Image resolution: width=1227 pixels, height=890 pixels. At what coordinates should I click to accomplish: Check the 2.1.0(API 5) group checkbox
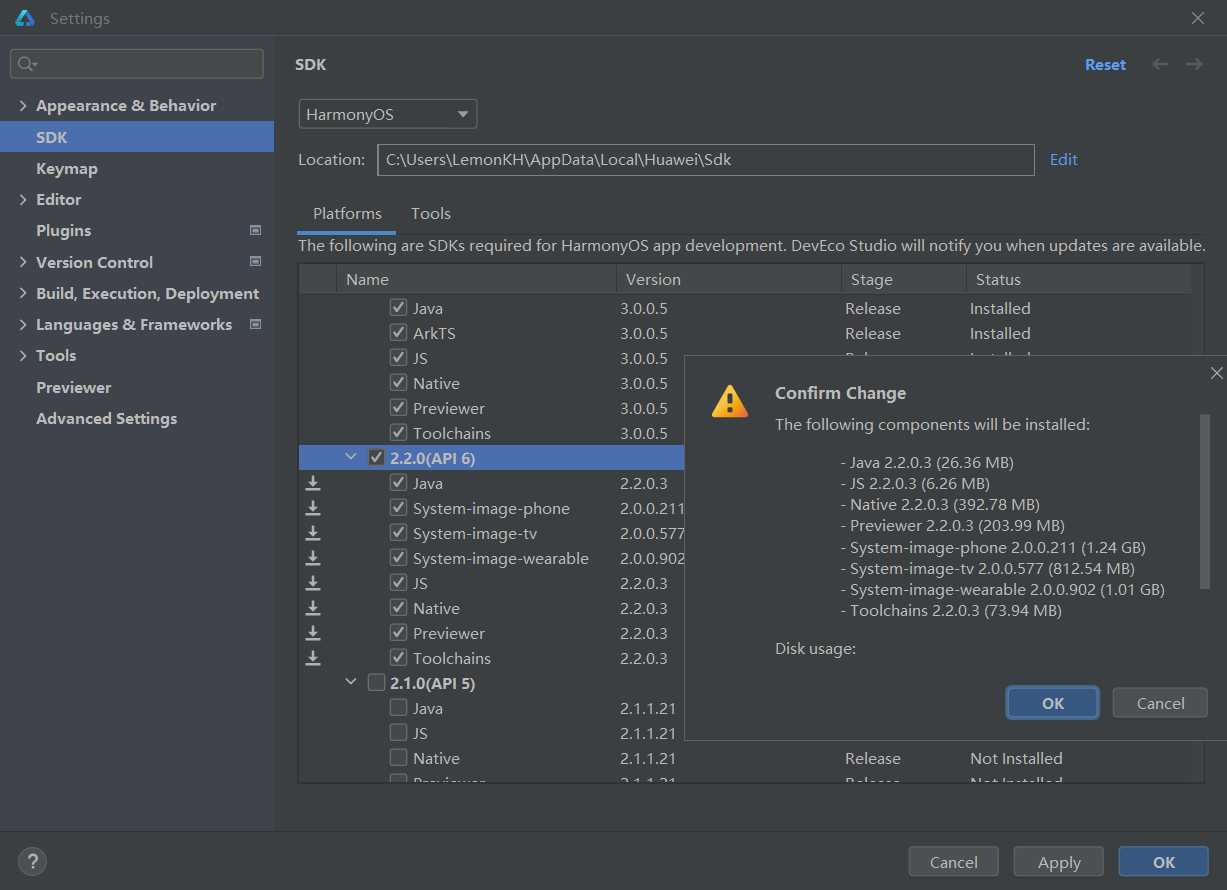tap(376, 683)
